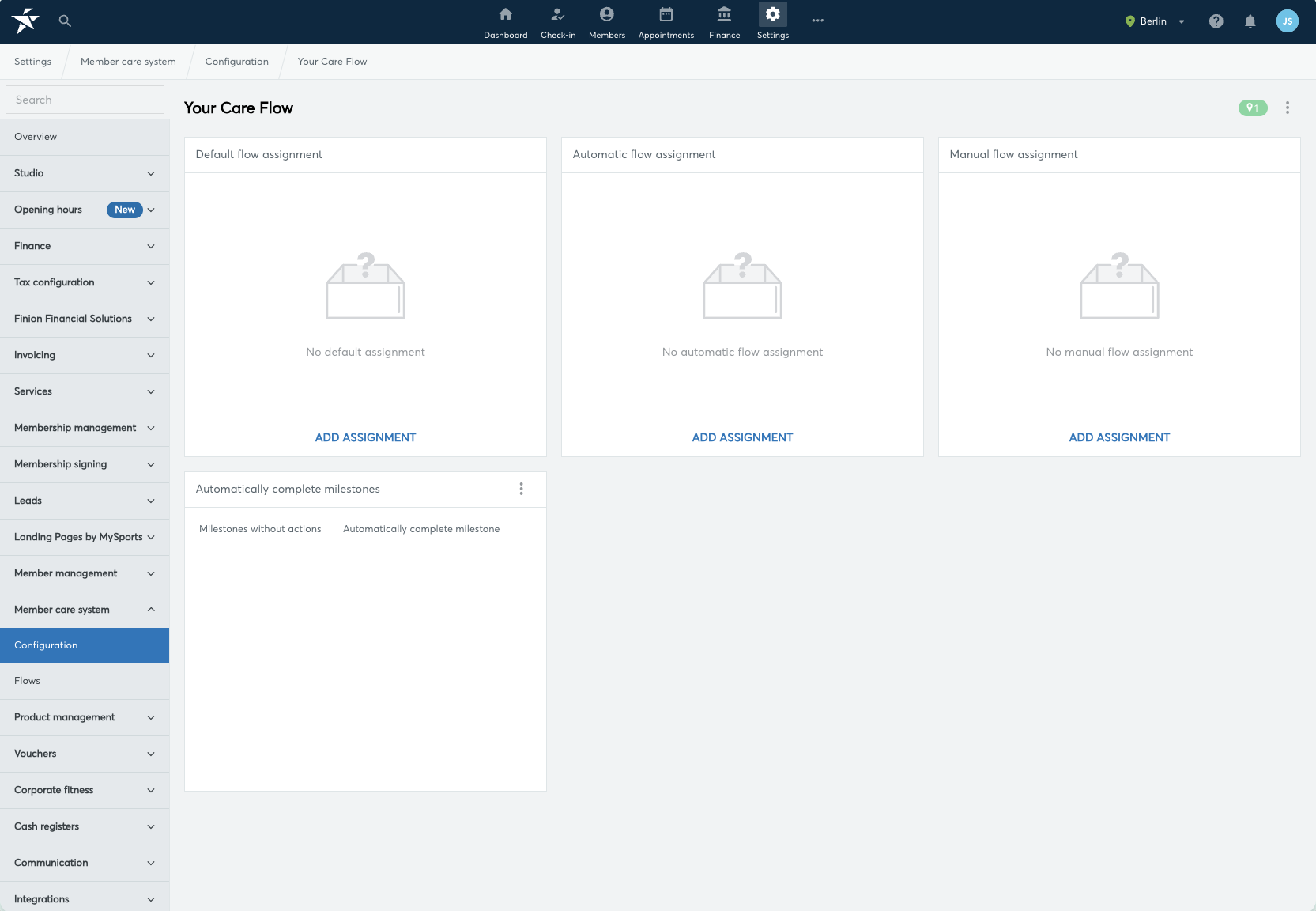1316x911 pixels.
Task: Open the more options ellipsis in top bar
Action: click(818, 21)
